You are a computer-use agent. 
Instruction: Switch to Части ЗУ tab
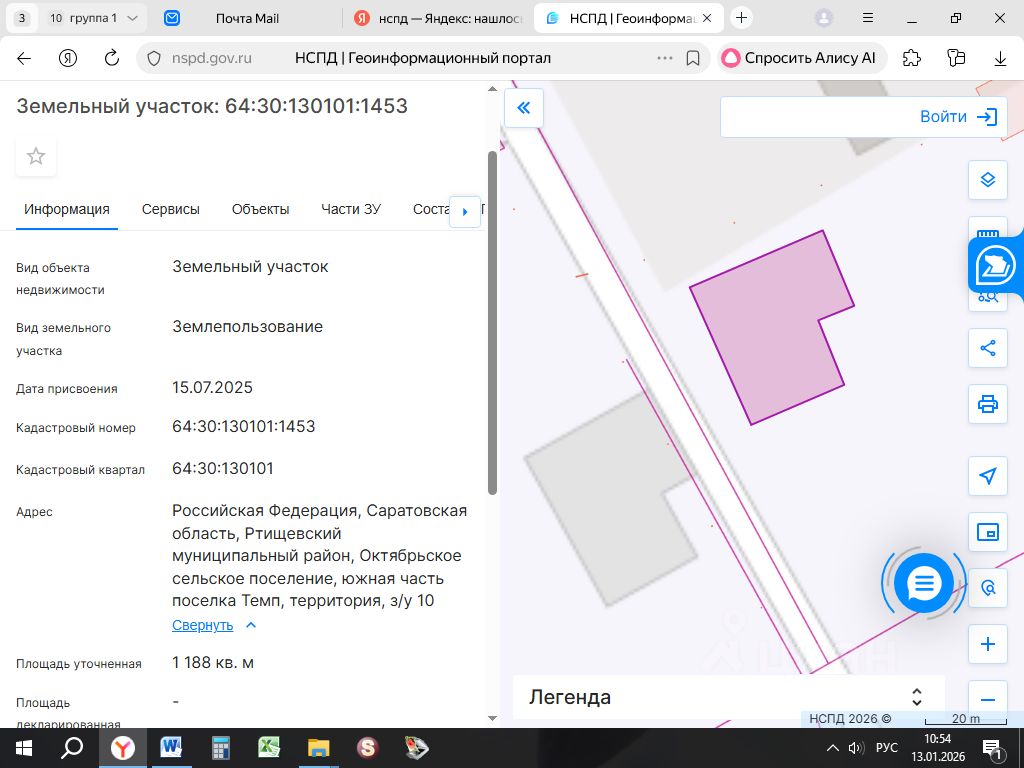351,210
